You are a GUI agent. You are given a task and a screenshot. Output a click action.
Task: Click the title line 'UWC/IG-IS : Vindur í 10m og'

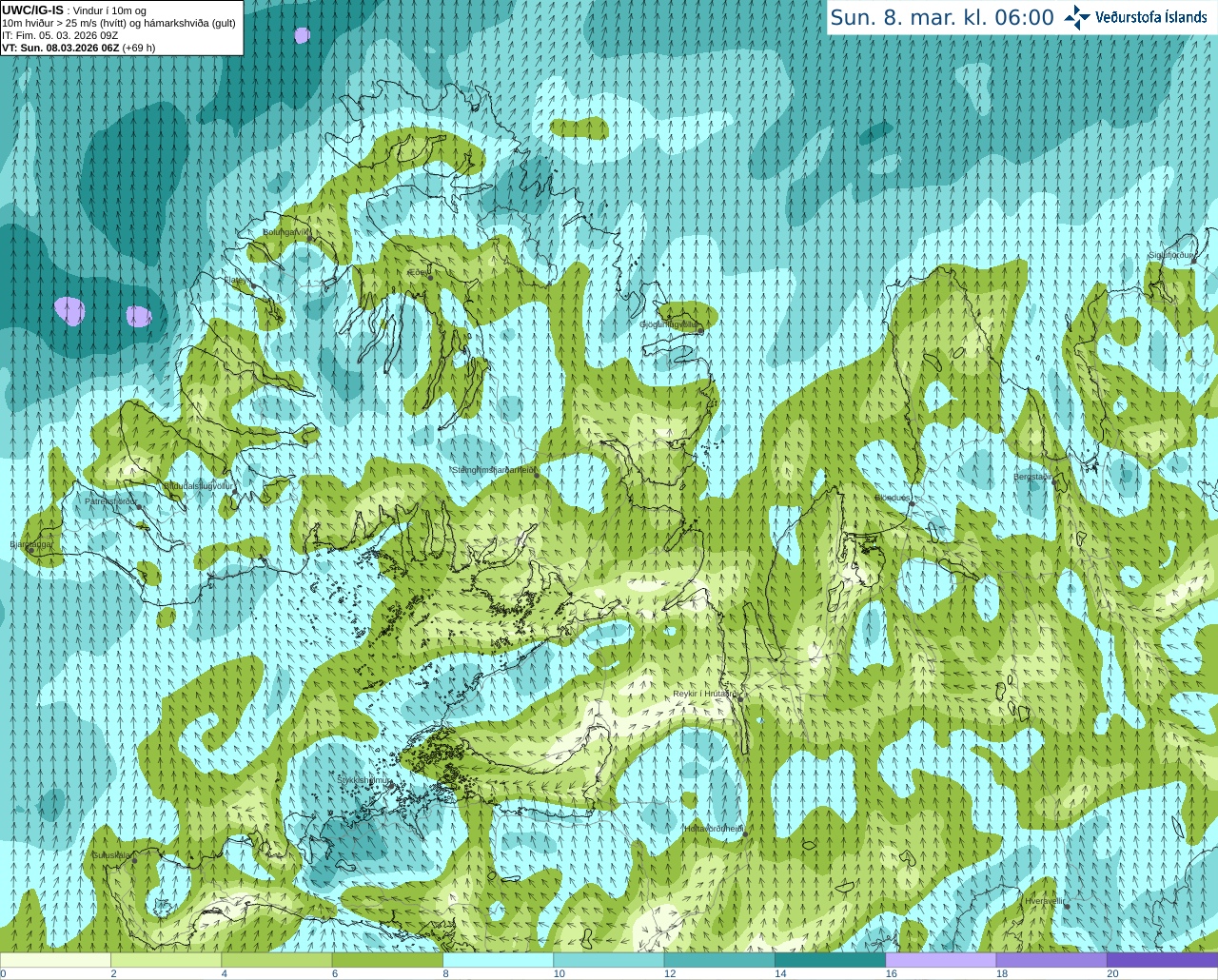tap(74, 10)
